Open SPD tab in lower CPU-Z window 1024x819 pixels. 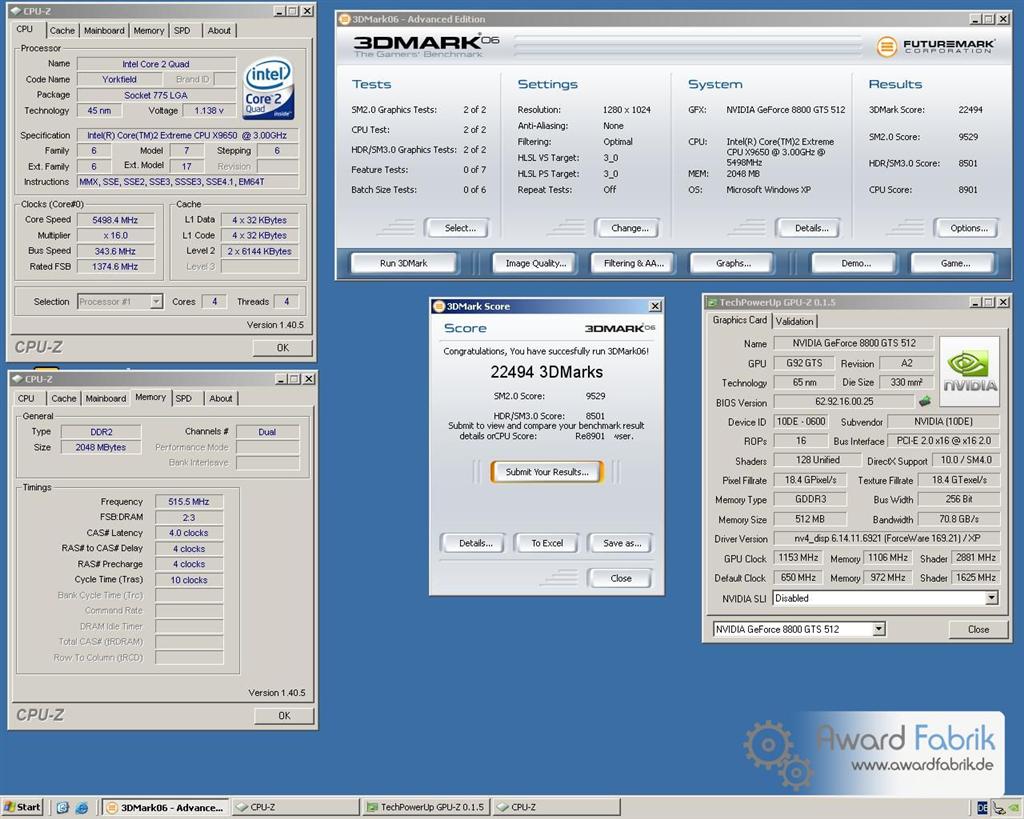click(x=184, y=398)
